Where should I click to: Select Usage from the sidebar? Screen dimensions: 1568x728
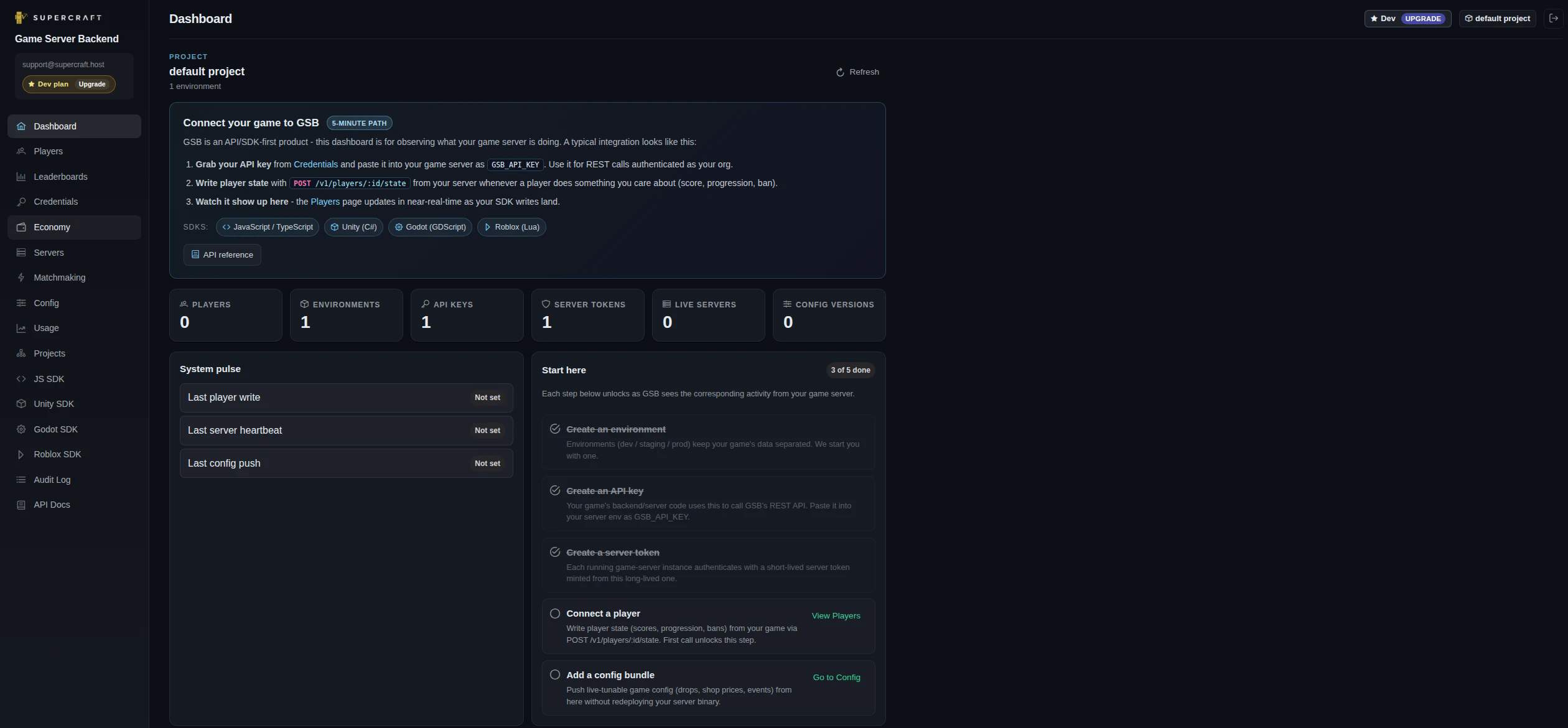coord(74,328)
